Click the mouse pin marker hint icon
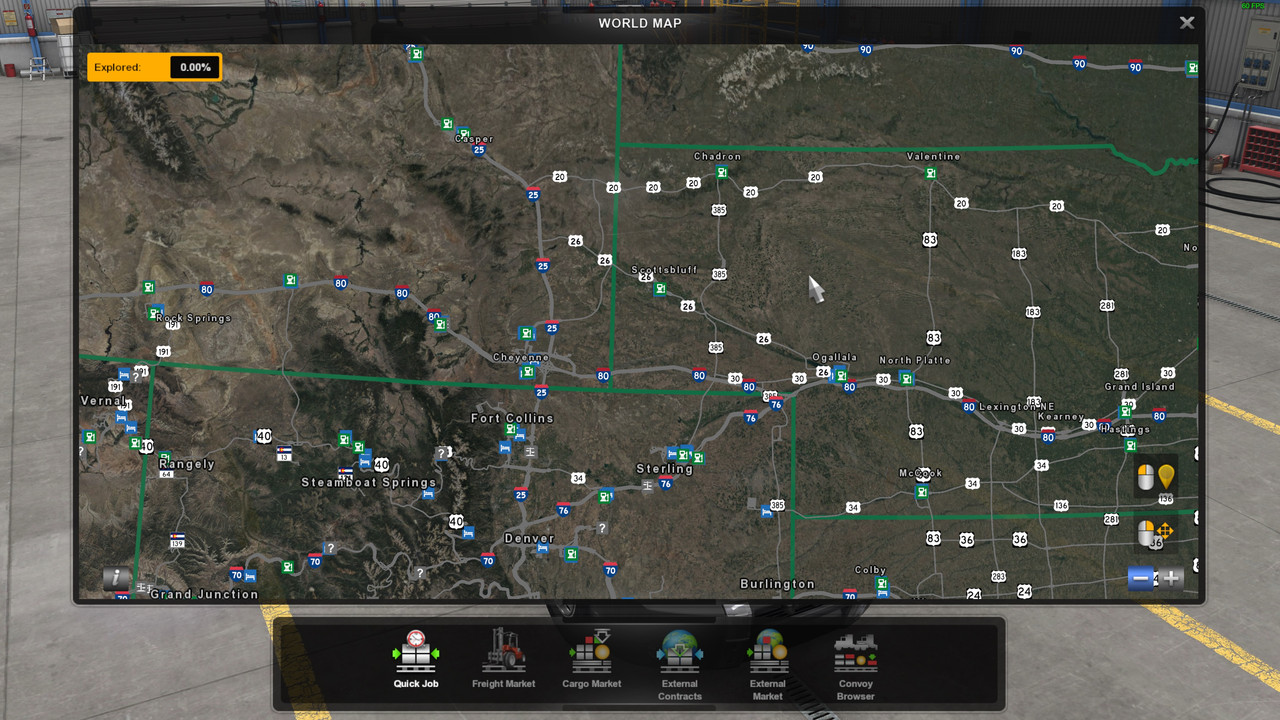1280x720 pixels. [1156, 477]
